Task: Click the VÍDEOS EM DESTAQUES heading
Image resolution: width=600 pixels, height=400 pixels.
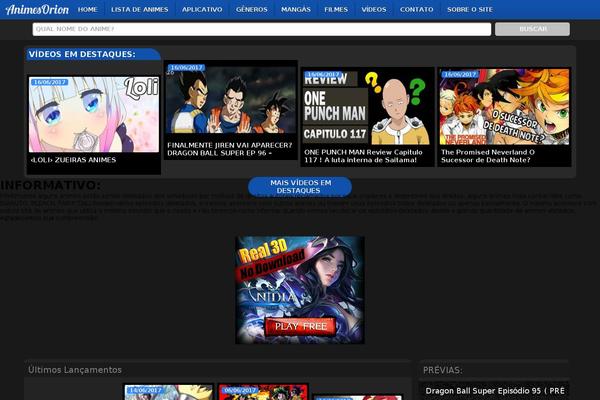Action: [82, 54]
